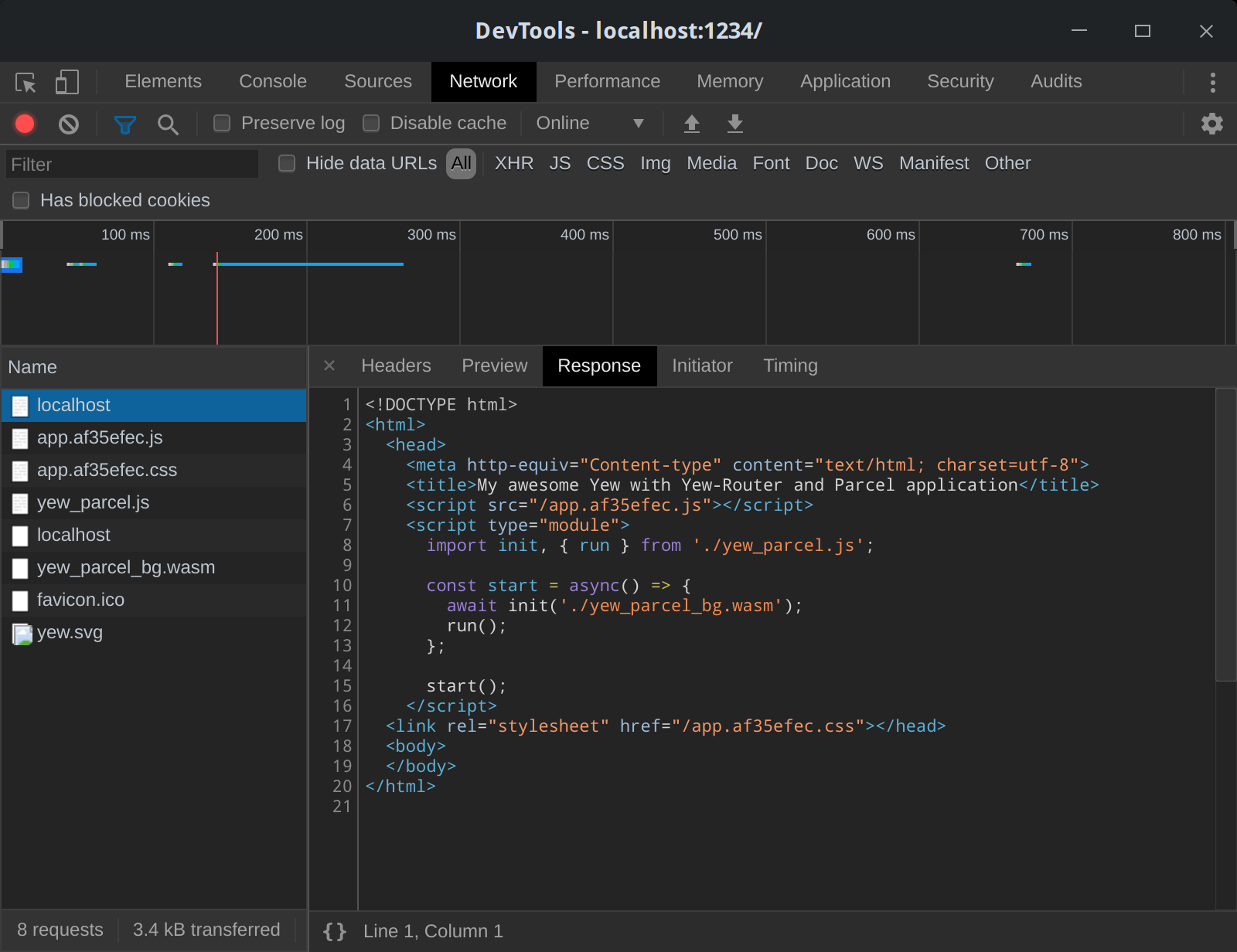Switch to the Console panel tab
The image size is (1237, 952).
click(273, 82)
